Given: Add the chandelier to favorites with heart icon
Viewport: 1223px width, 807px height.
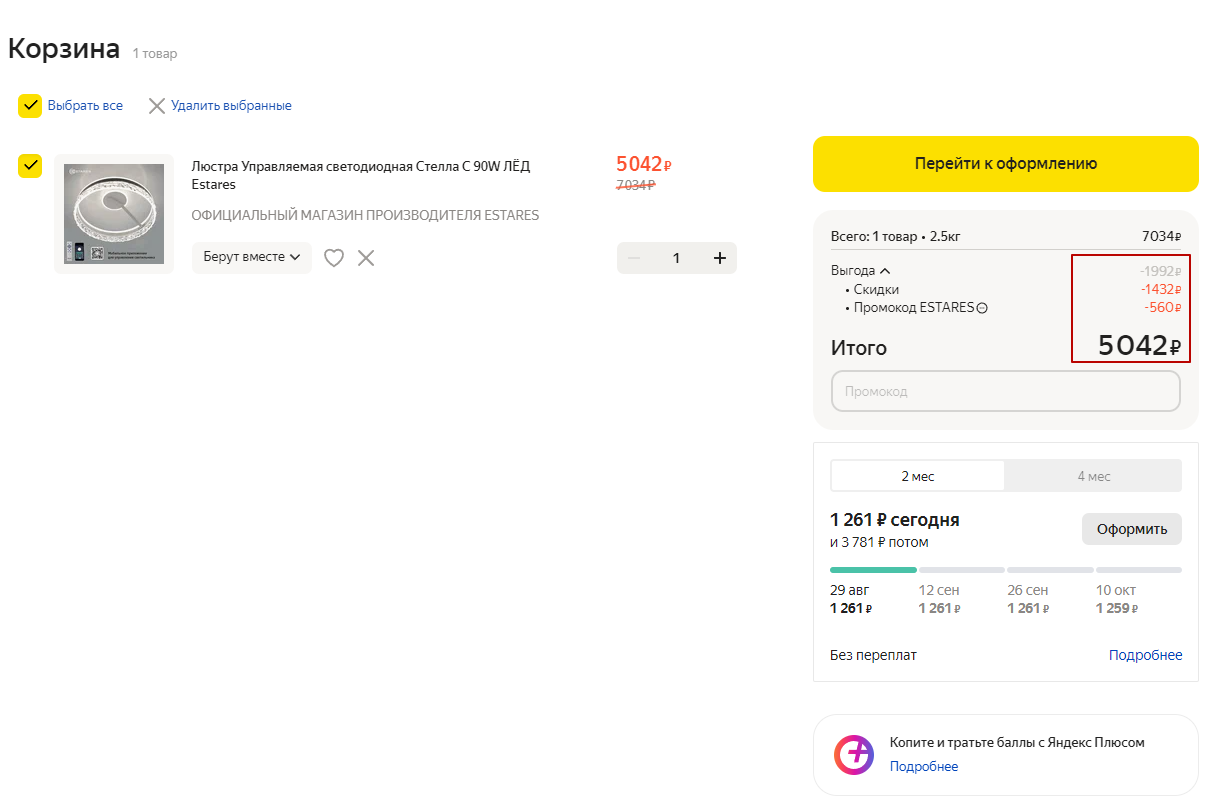Looking at the screenshot, I should [334, 258].
